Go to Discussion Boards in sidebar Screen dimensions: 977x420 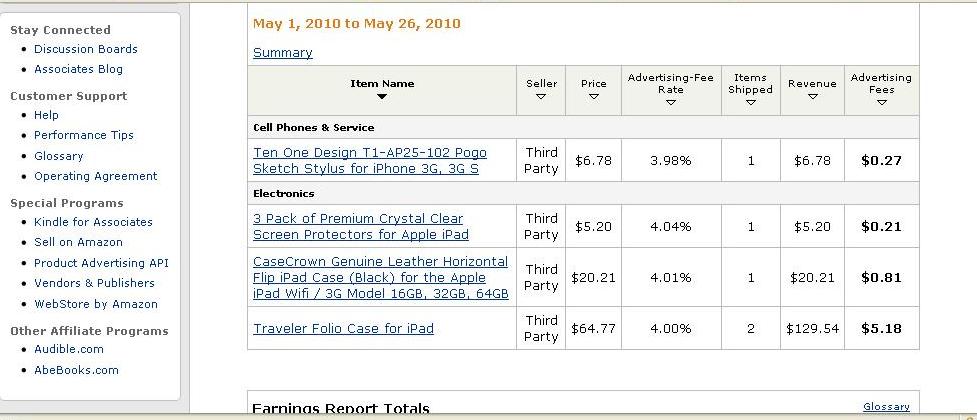pyautogui.click(x=86, y=49)
